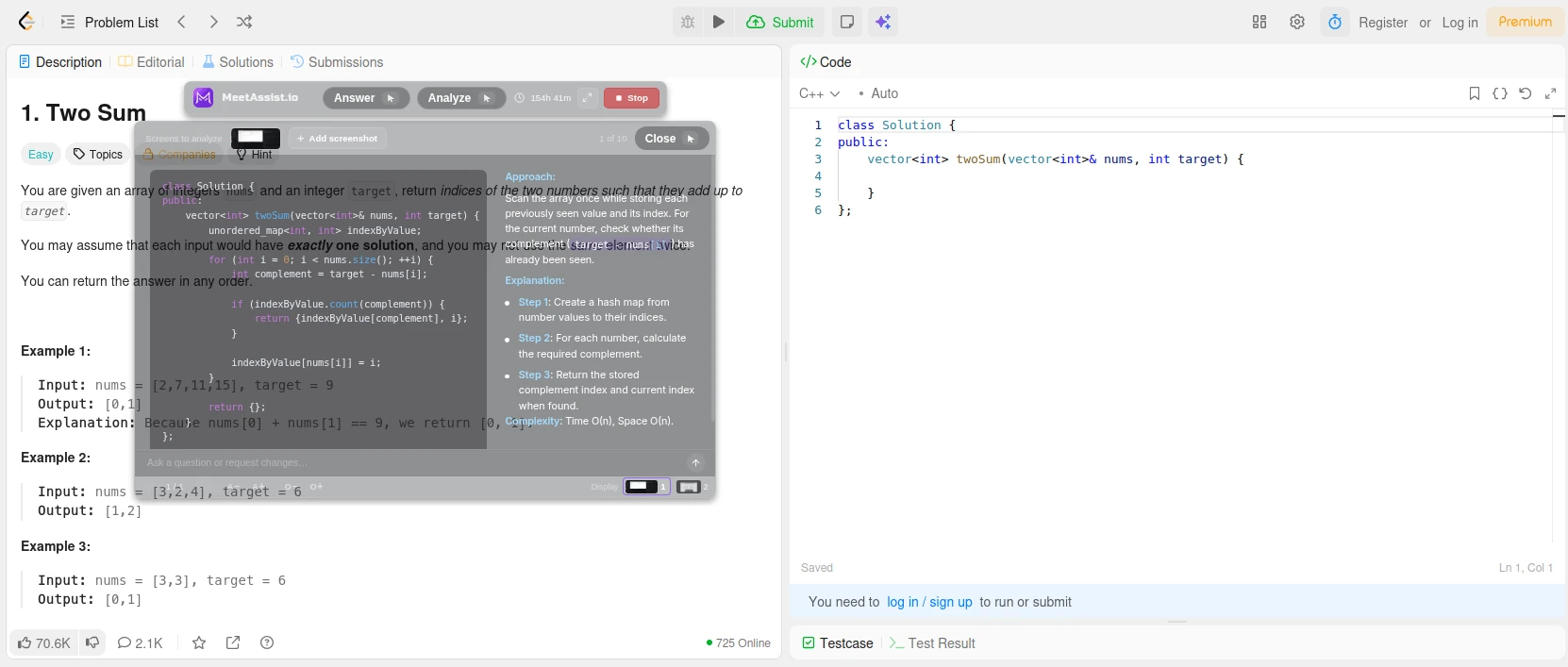
Task: Switch to the Editorial tab
Action: pyautogui.click(x=151, y=62)
